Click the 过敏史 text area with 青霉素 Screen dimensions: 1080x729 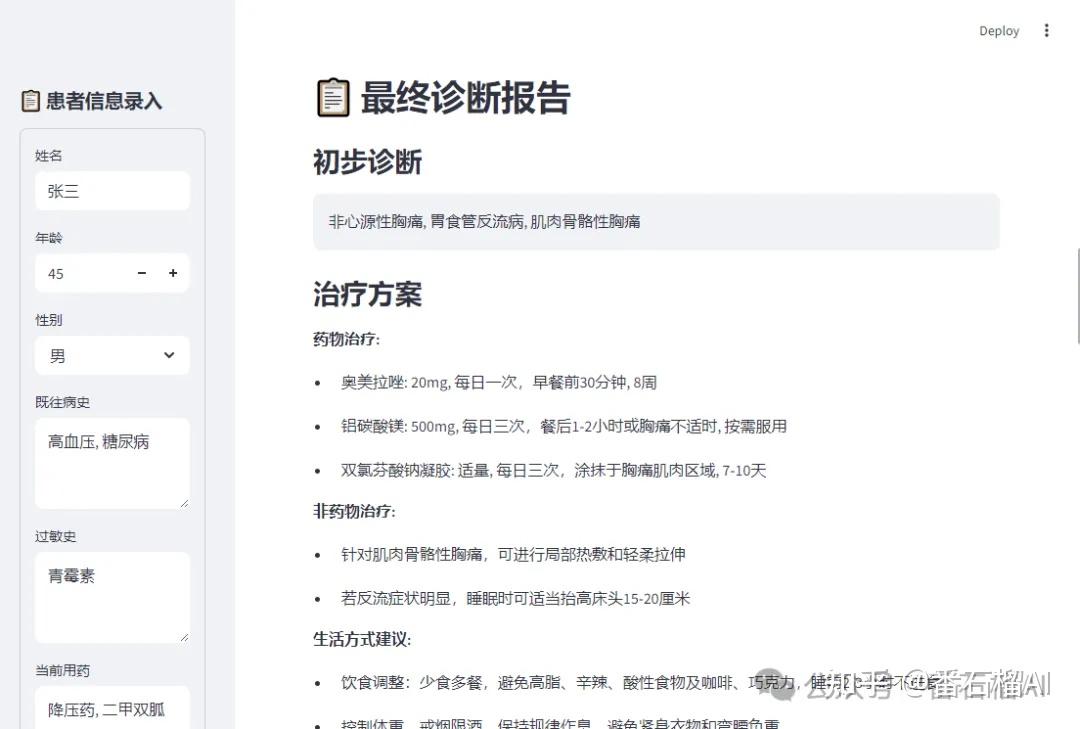coord(112,597)
